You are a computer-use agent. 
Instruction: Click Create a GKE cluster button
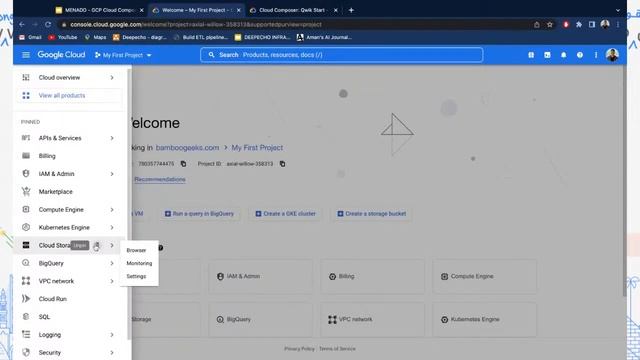(x=285, y=213)
